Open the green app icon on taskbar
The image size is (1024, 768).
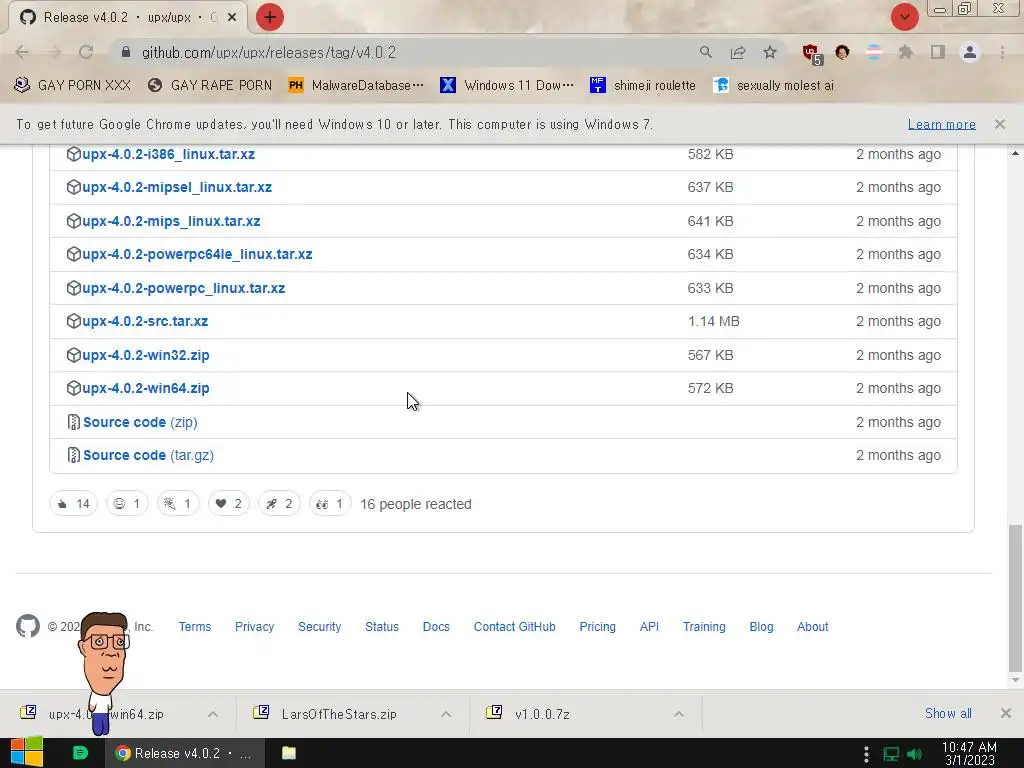click(80, 753)
